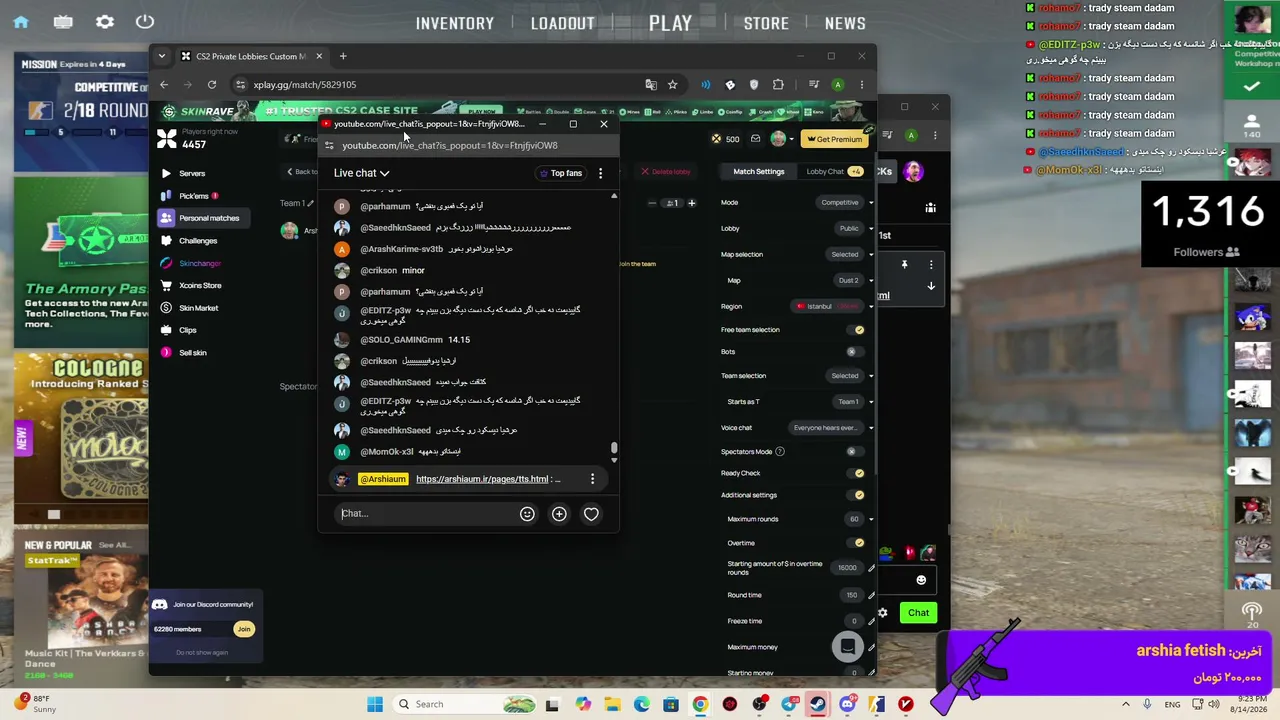Screen dimensions: 1280x720
Task: Open the arshiaum.ir tts link
Action: (482, 479)
